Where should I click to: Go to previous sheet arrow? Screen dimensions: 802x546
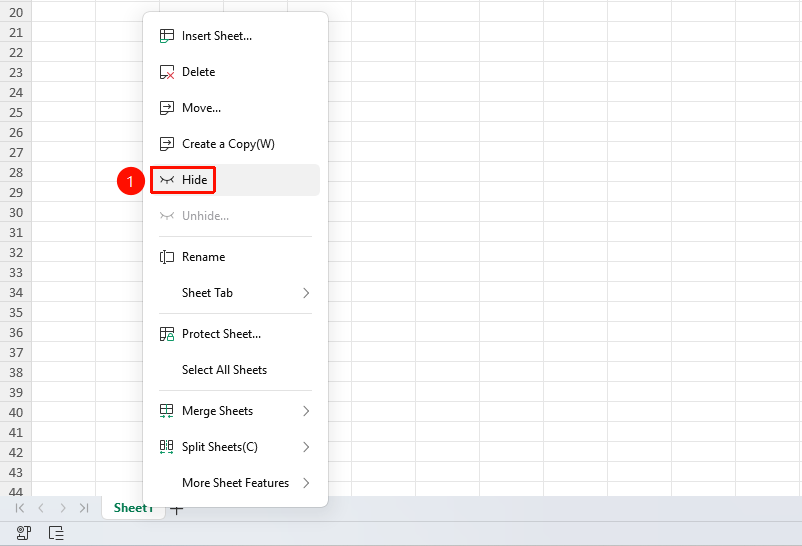pyautogui.click(x=41, y=508)
